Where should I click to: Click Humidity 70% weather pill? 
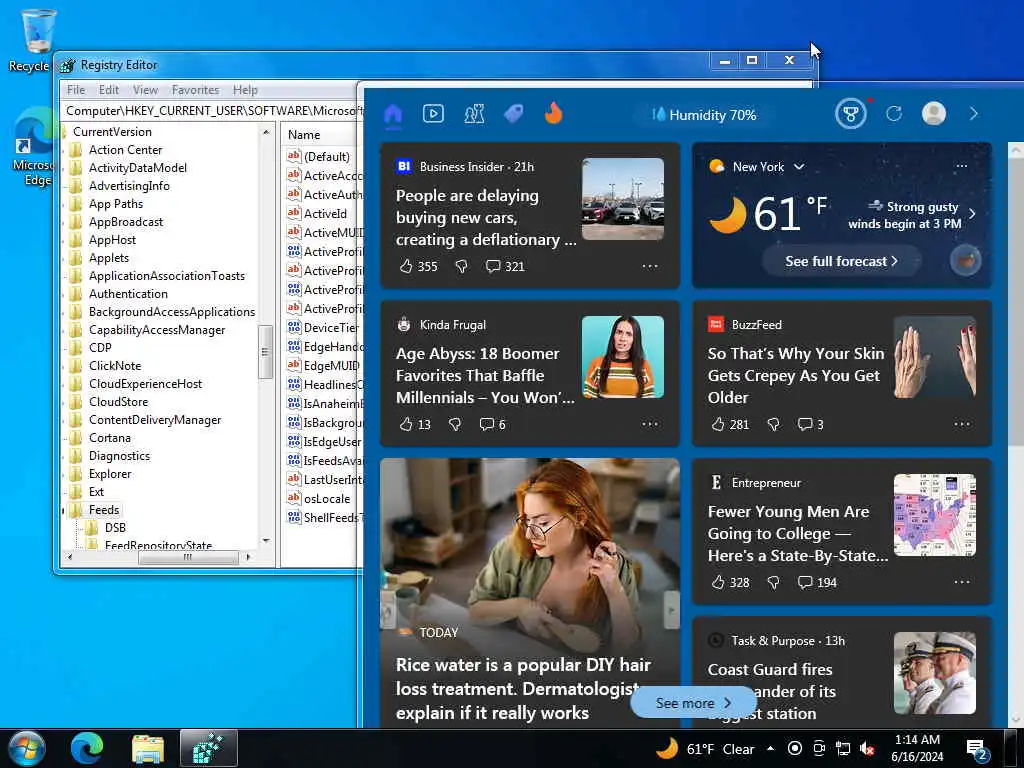[x=704, y=115]
